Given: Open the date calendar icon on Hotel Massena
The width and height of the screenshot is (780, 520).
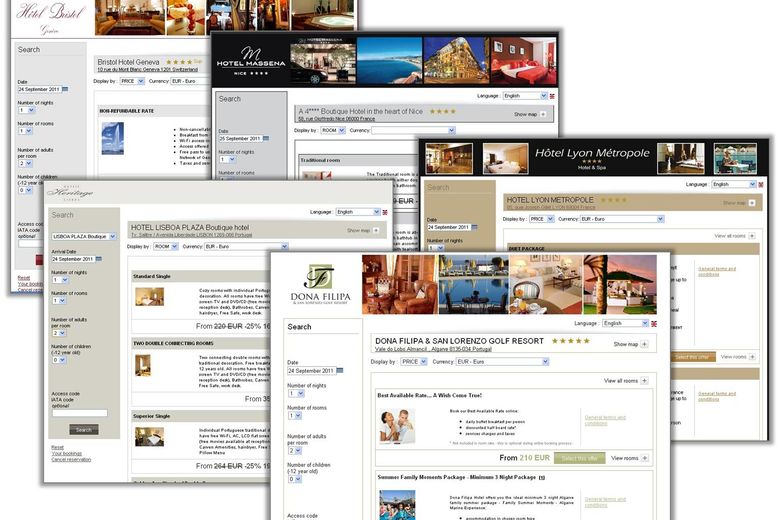Looking at the screenshot, I should (x=266, y=138).
